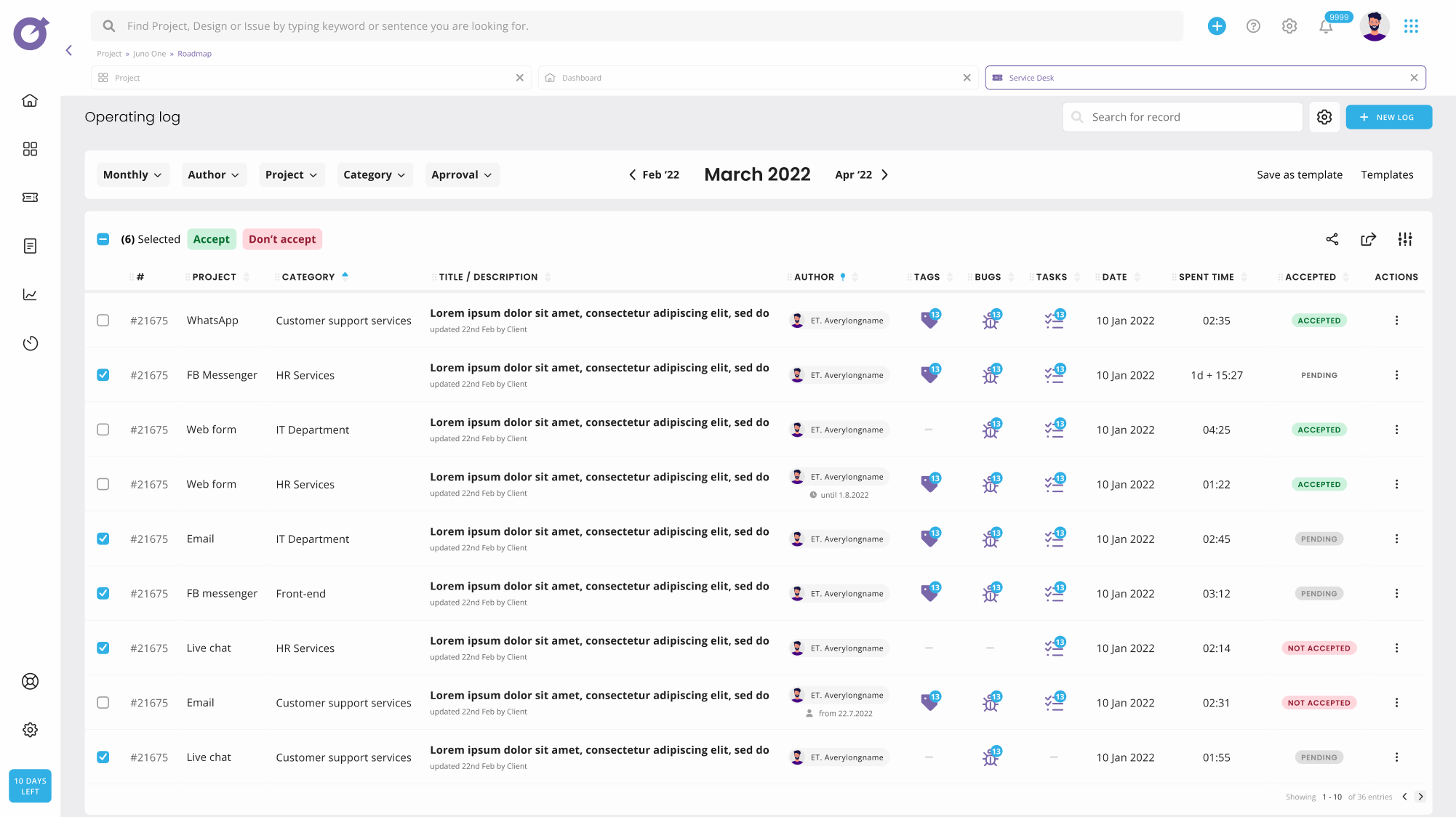The image size is (1456, 817).
Task: Switch to the Dashboard tab
Action: (x=759, y=78)
